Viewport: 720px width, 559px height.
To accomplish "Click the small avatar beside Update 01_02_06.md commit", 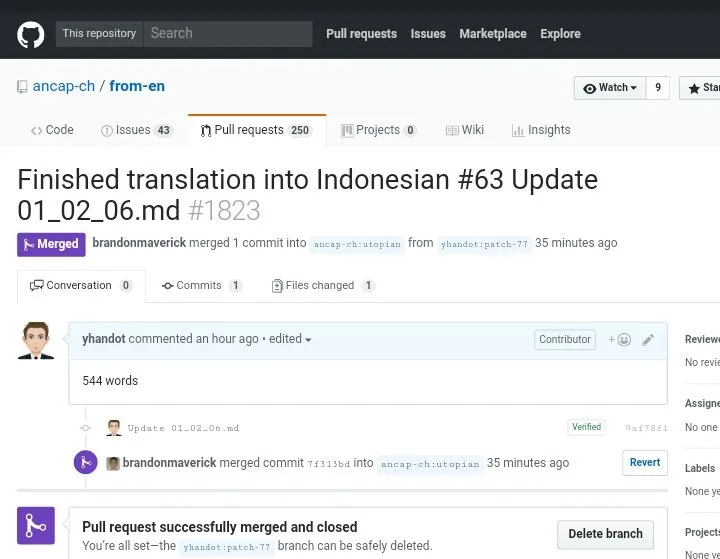I will pyautogui.click(x=114, y=428).
